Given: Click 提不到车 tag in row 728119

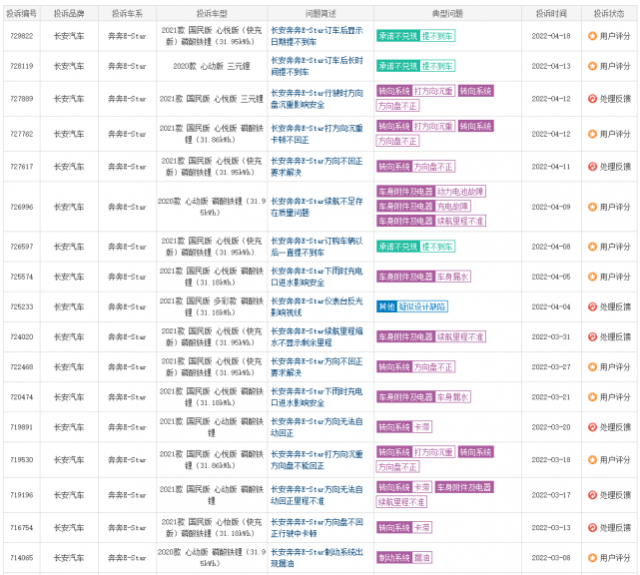Looking at the screenshot, I should 437,66.
